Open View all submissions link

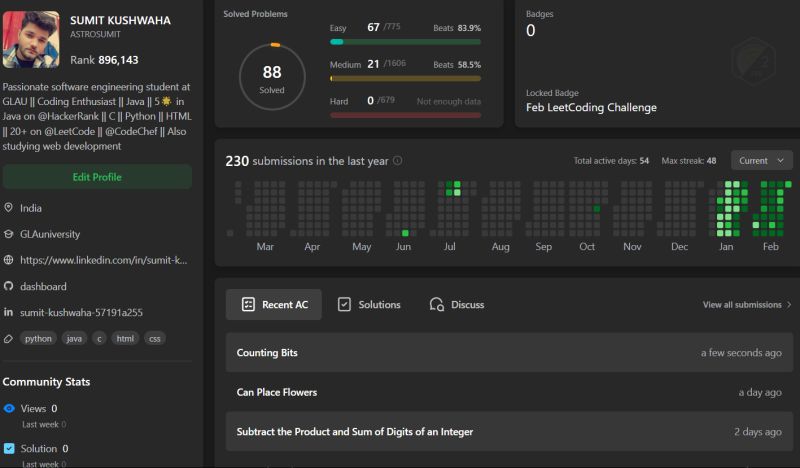[x=747, y=305]
